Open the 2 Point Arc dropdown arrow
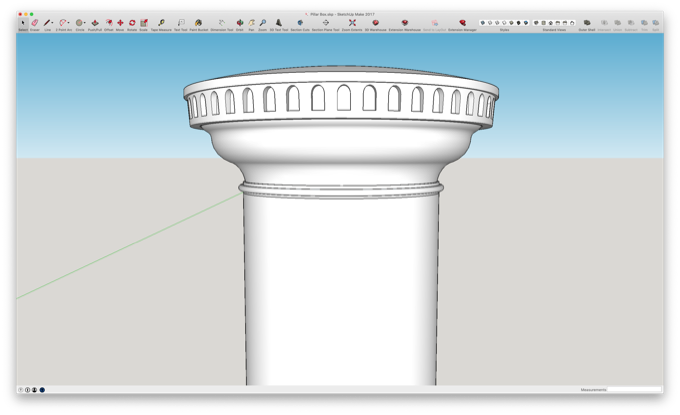The width and height of the screenshot is (680, 415). [x=69, y=23]
